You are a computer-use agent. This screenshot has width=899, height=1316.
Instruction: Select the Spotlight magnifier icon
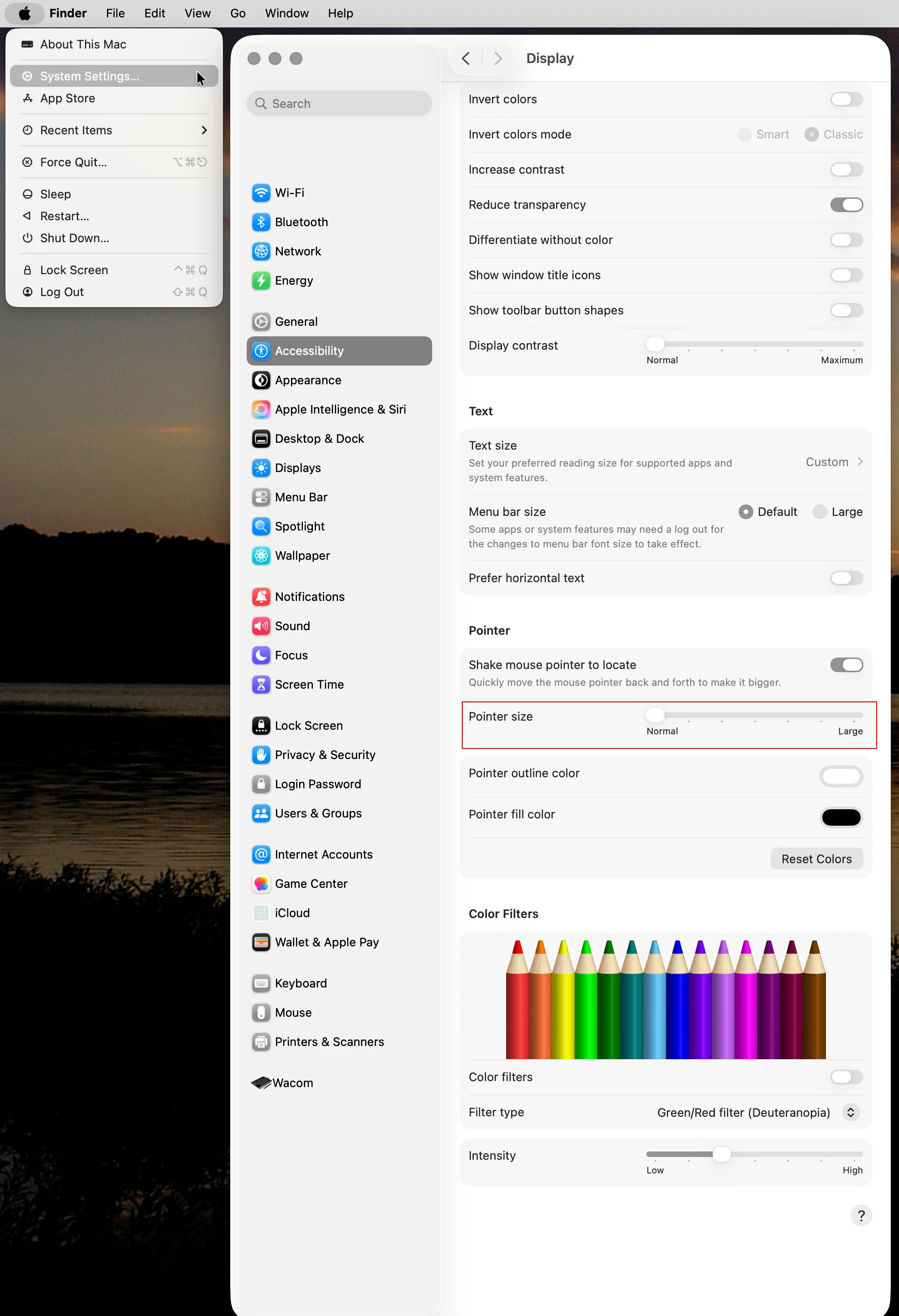coord(261,526)
